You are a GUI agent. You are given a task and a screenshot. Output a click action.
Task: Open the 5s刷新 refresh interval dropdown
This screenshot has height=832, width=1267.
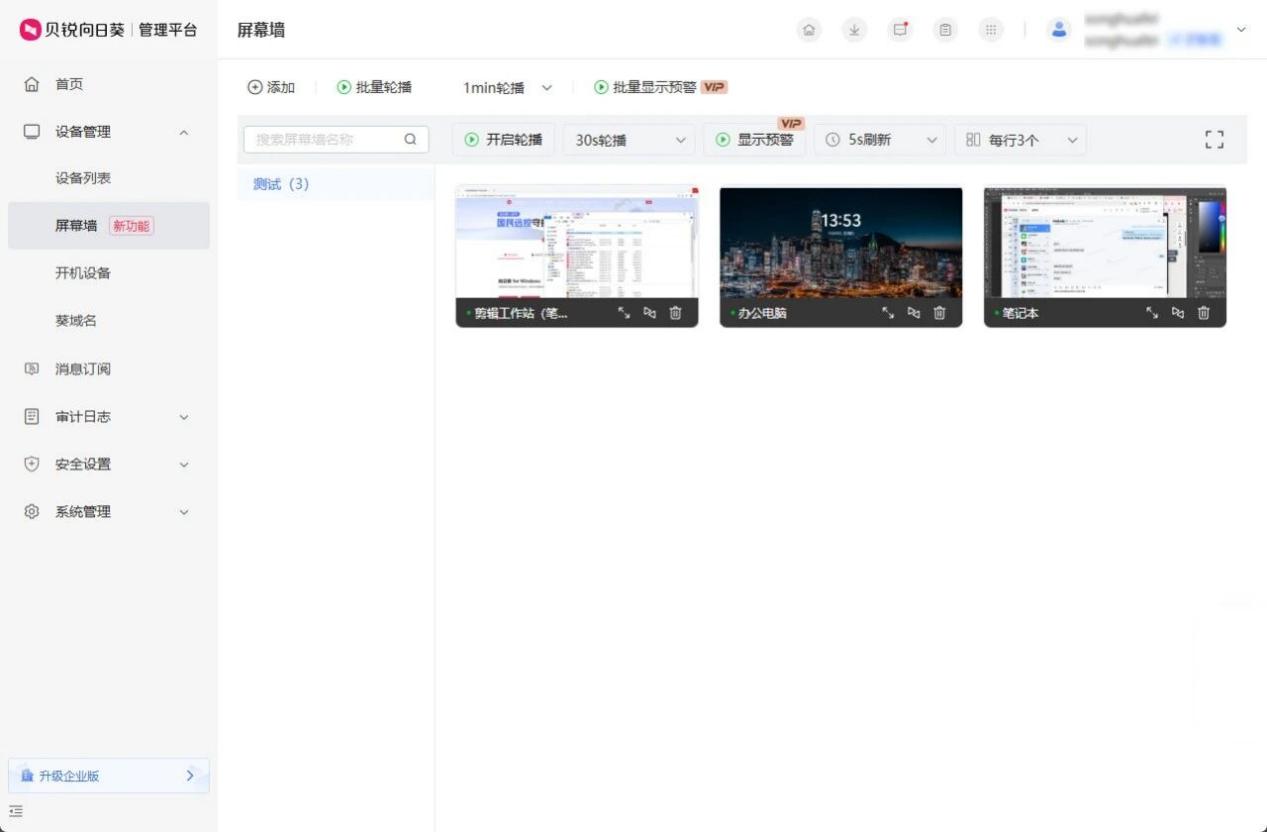coord(880,140)
